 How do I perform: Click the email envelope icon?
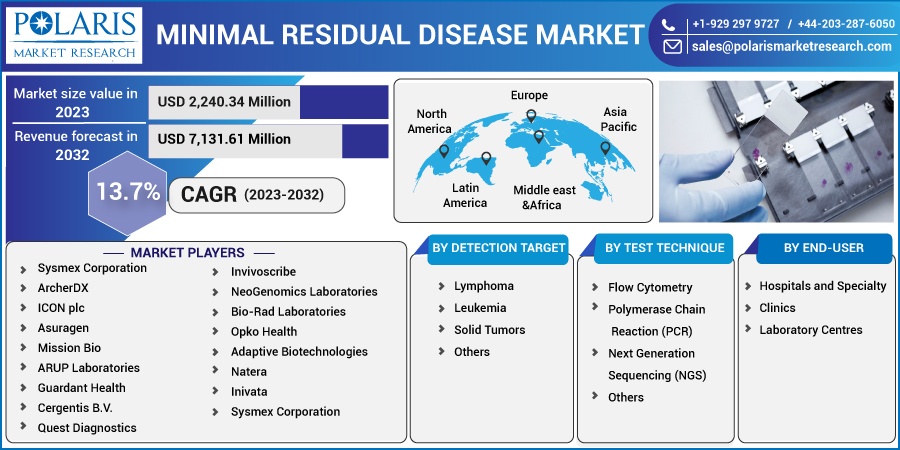pyautogui.click(x=672, y=46)
